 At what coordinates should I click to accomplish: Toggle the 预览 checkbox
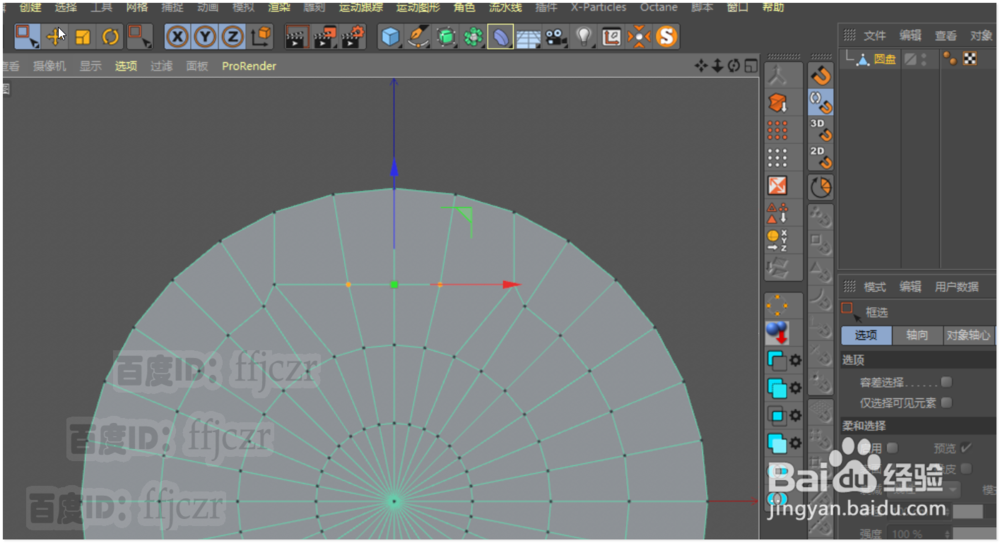967,448
